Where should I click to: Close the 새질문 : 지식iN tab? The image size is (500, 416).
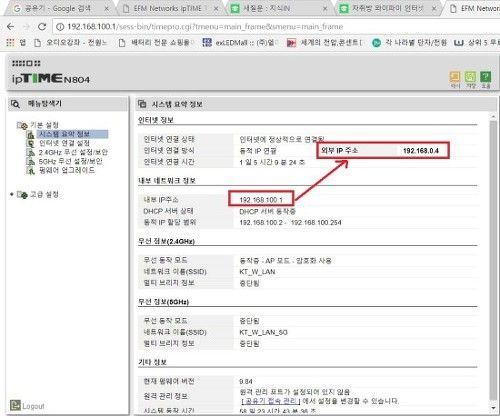pyautogui.click(x=325, y=9)
